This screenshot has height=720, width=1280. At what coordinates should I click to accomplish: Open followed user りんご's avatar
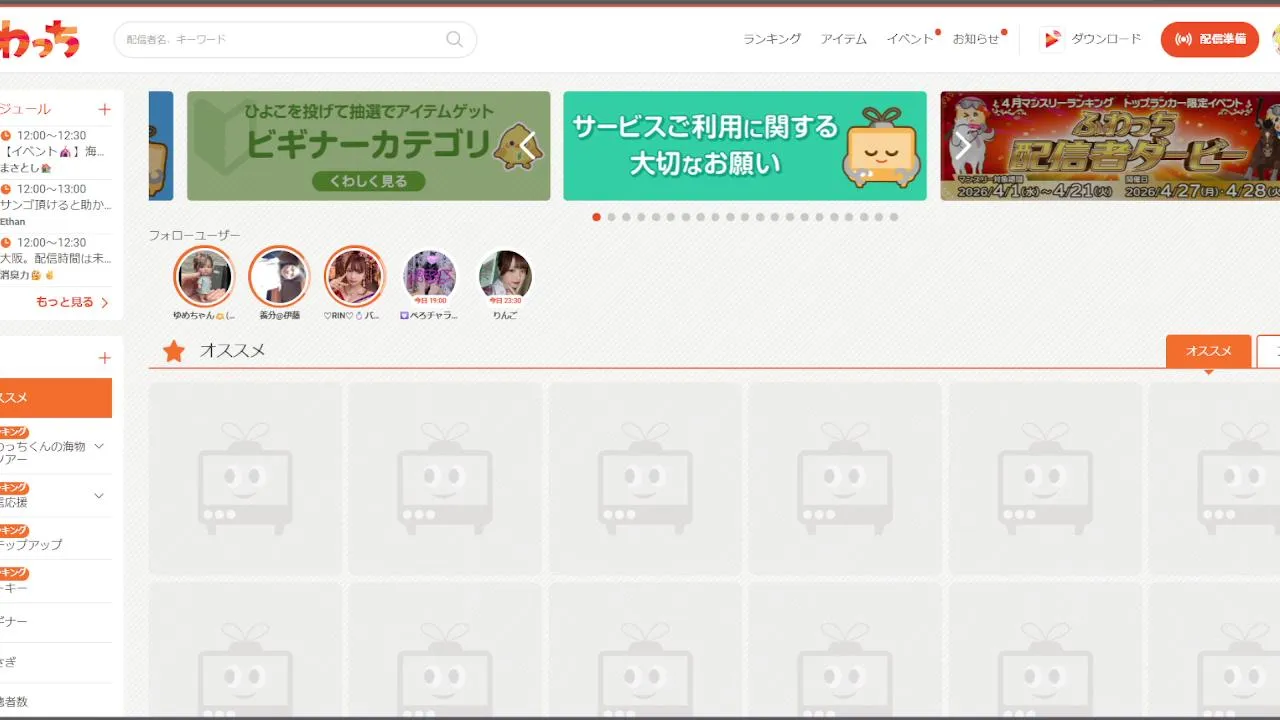[505, 276]
